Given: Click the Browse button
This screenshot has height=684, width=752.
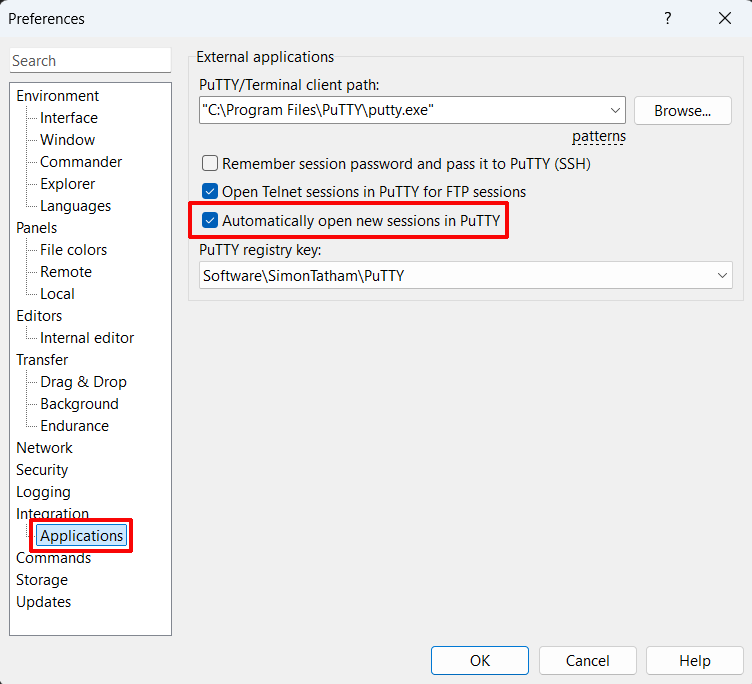Looking at the screenshot, I should coord(682,110).
